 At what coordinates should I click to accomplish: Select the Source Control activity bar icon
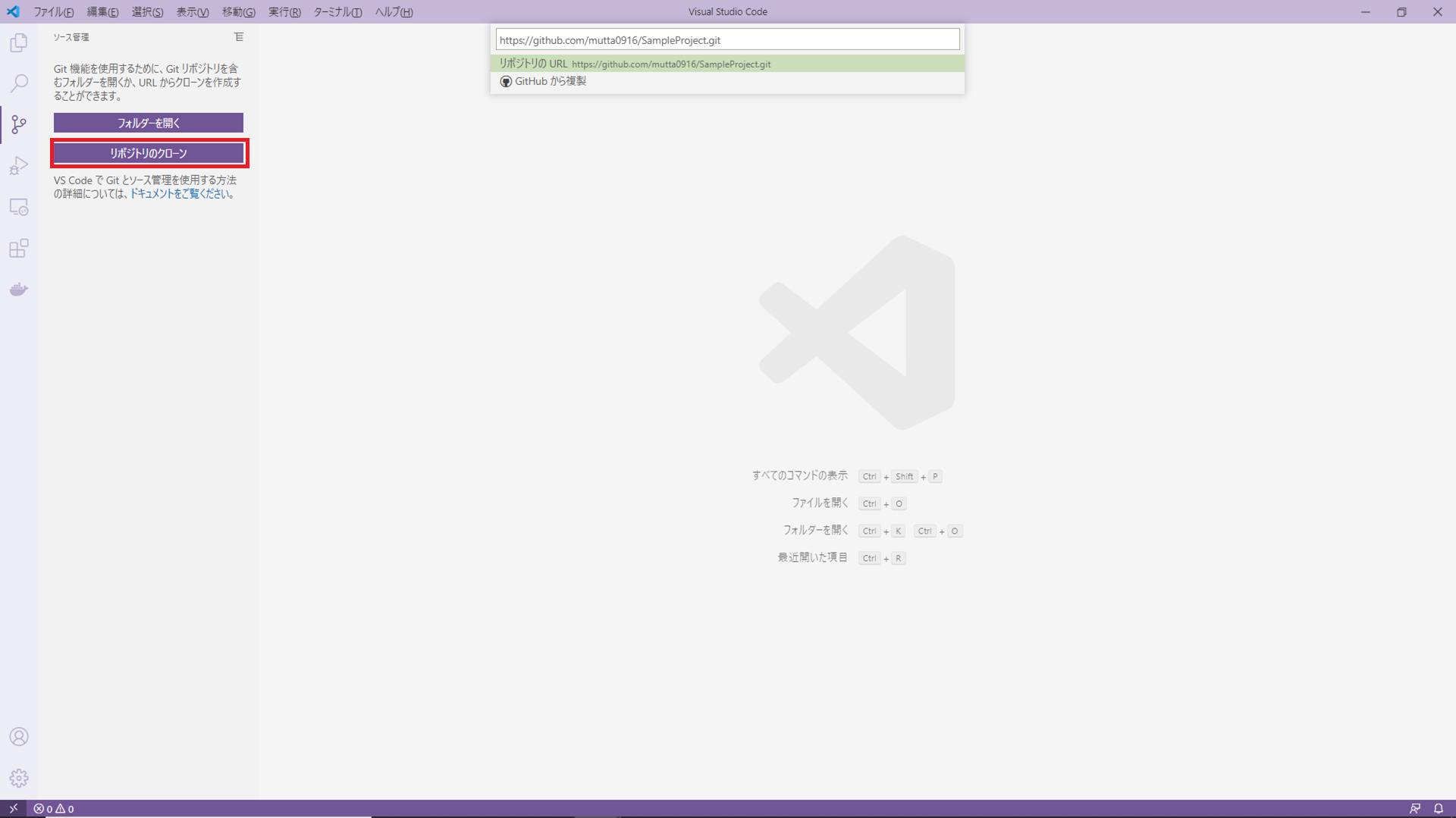19,124
